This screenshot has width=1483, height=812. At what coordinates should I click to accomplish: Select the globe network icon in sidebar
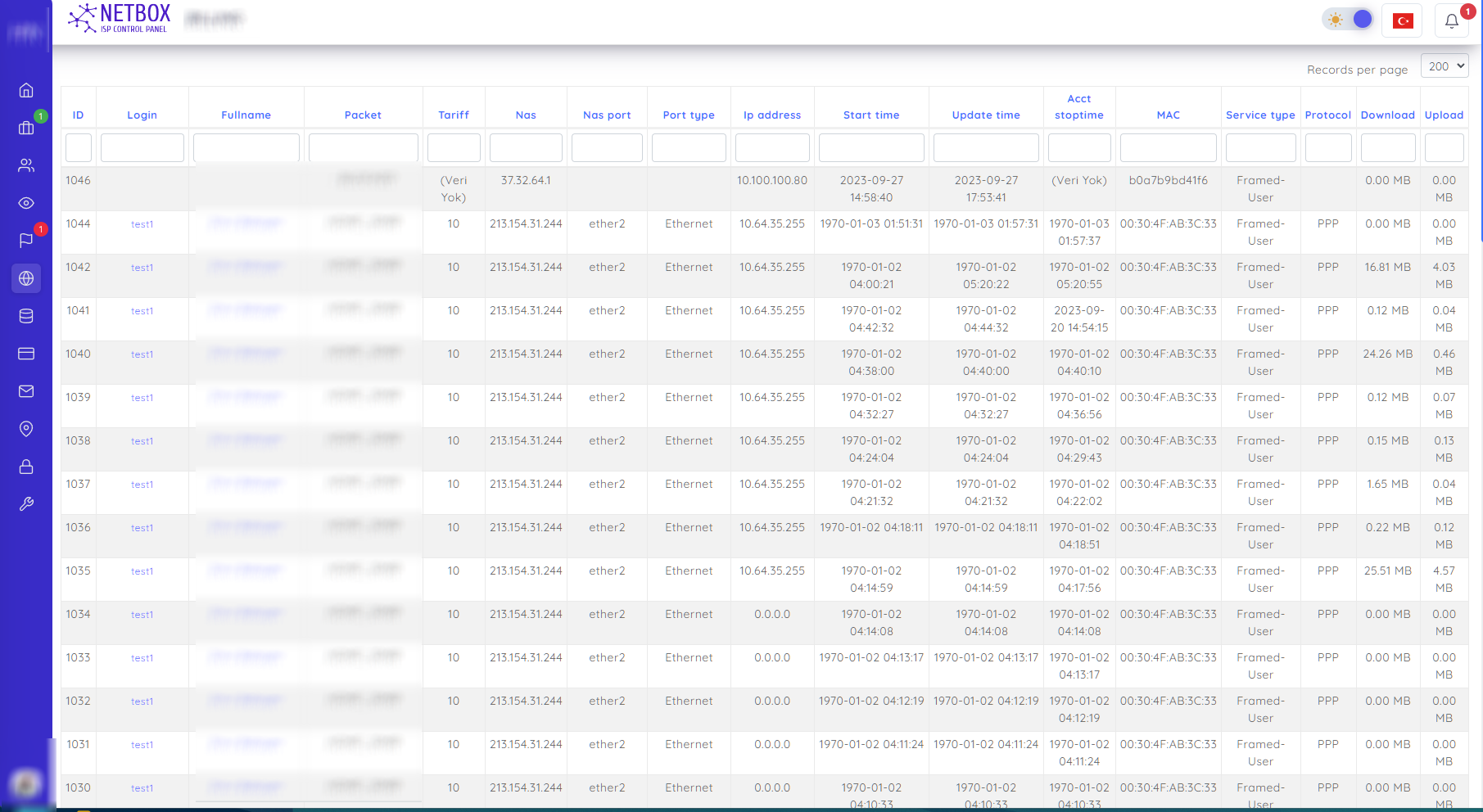click(x=26, y=278)
